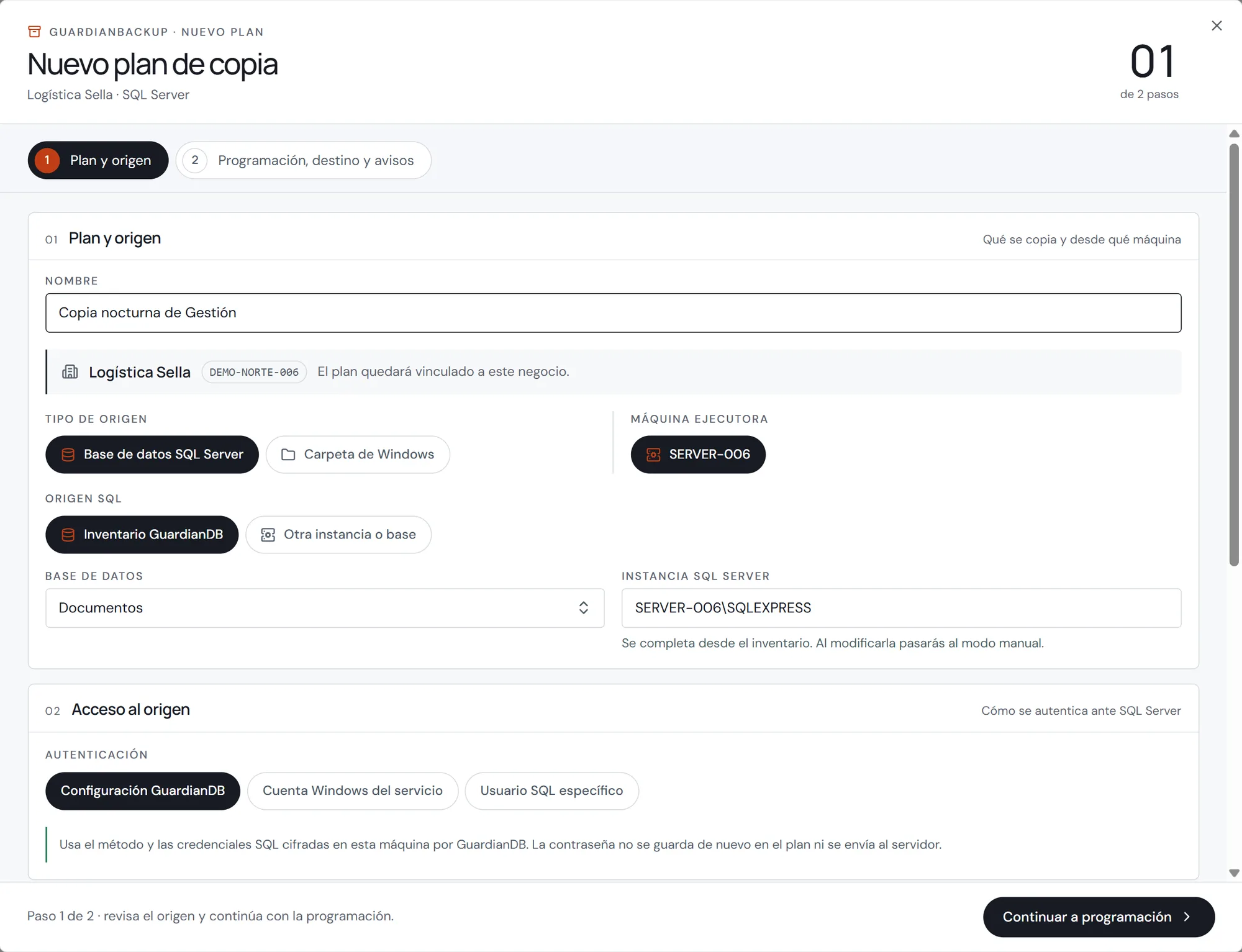Click the DEMO-NORTE-006 badge
1242x952 pixels.
(x=254, y=372)
